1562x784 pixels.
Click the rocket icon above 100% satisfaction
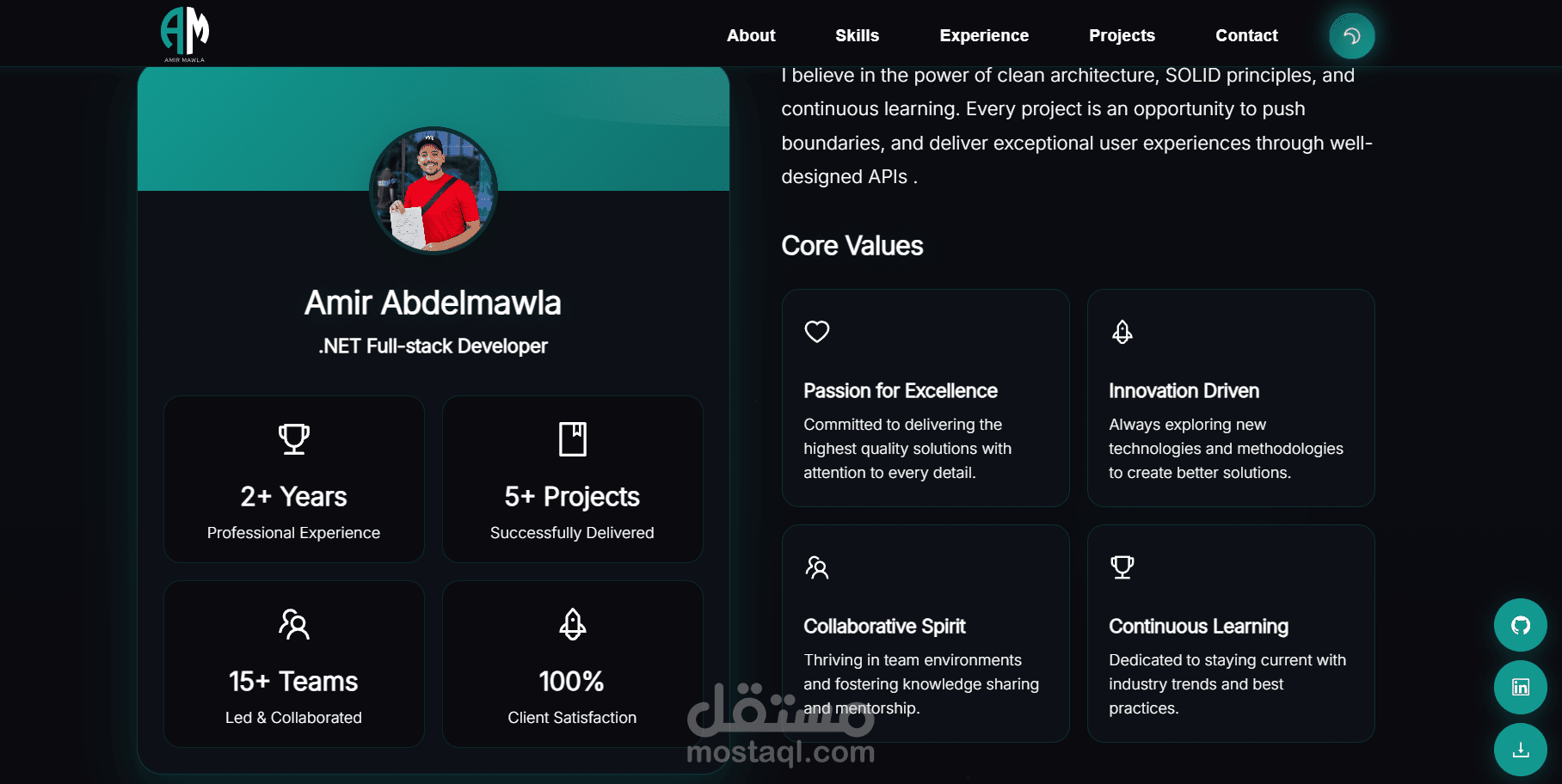(572, 624)
